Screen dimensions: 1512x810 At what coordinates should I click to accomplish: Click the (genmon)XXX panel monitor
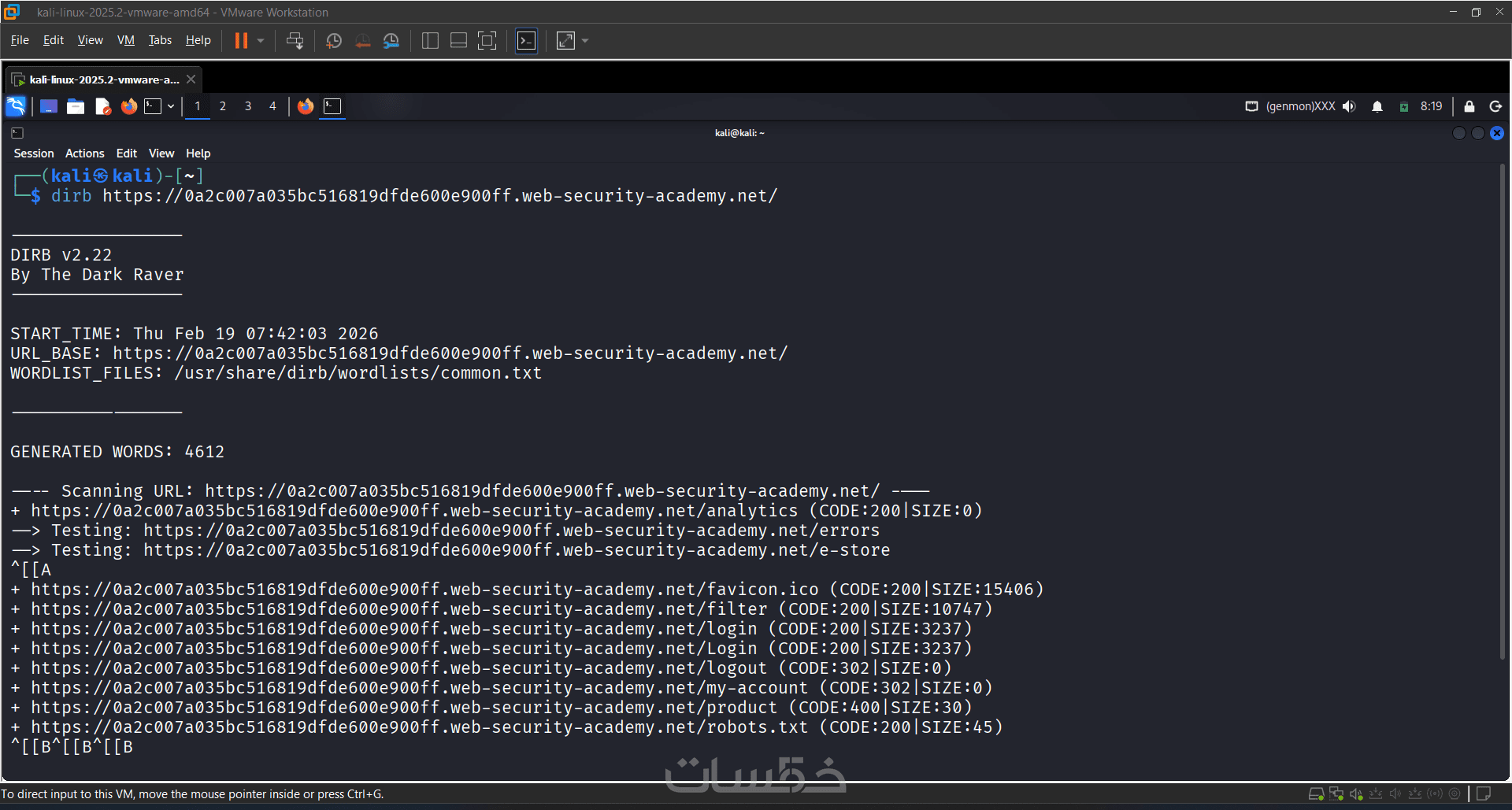click(1300, 106)
